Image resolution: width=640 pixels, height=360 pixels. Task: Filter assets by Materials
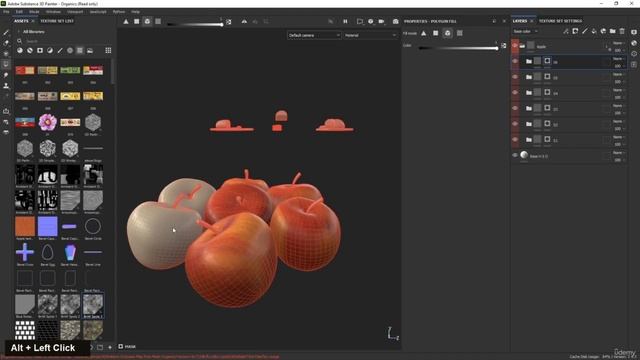pos(20,50)
